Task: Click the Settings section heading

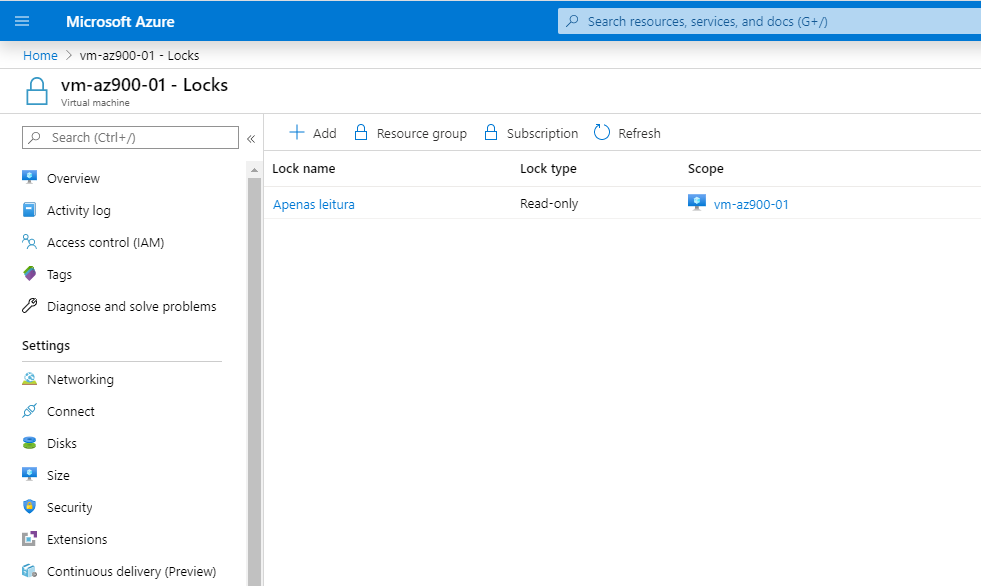Action: coord(46,345)
